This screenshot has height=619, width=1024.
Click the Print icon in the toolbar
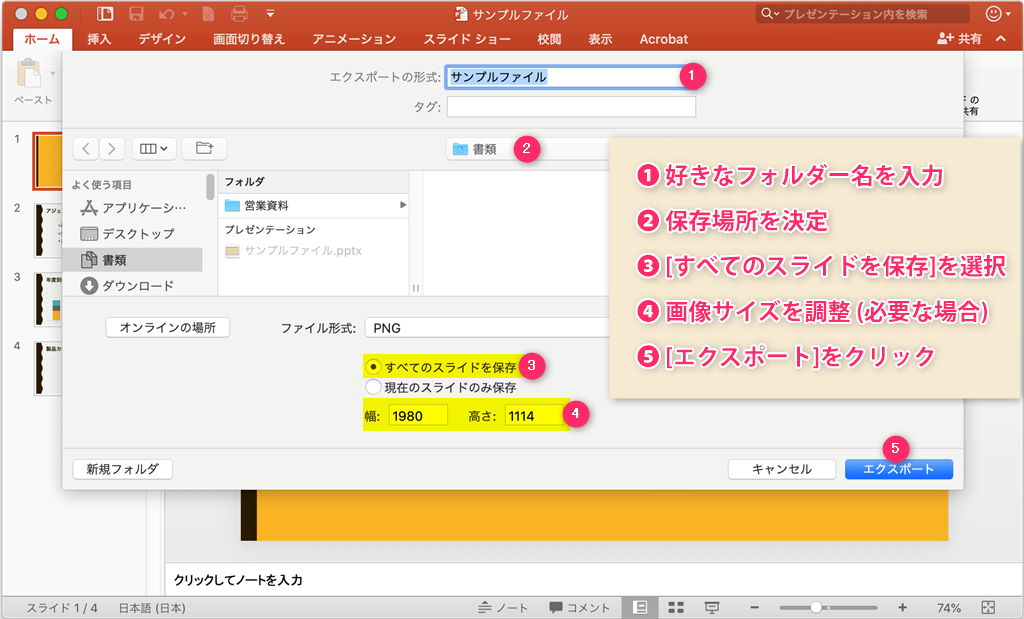240,13
